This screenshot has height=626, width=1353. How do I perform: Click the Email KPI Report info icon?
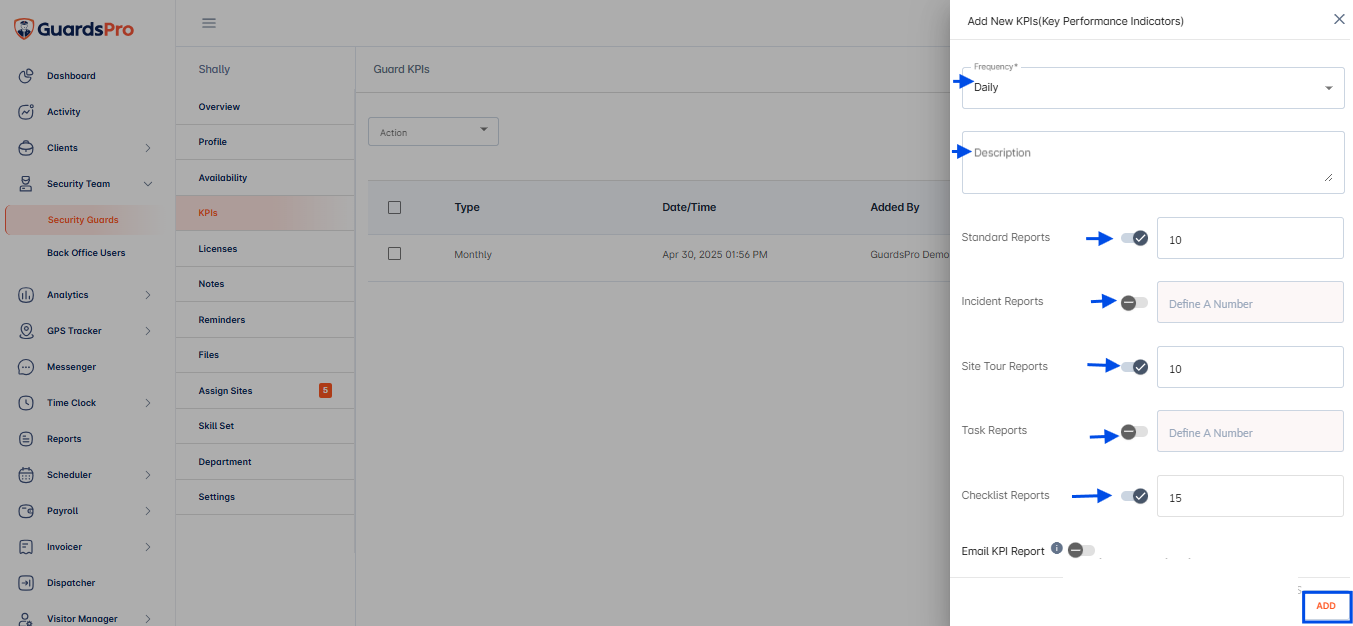[x=1057, y=548]
